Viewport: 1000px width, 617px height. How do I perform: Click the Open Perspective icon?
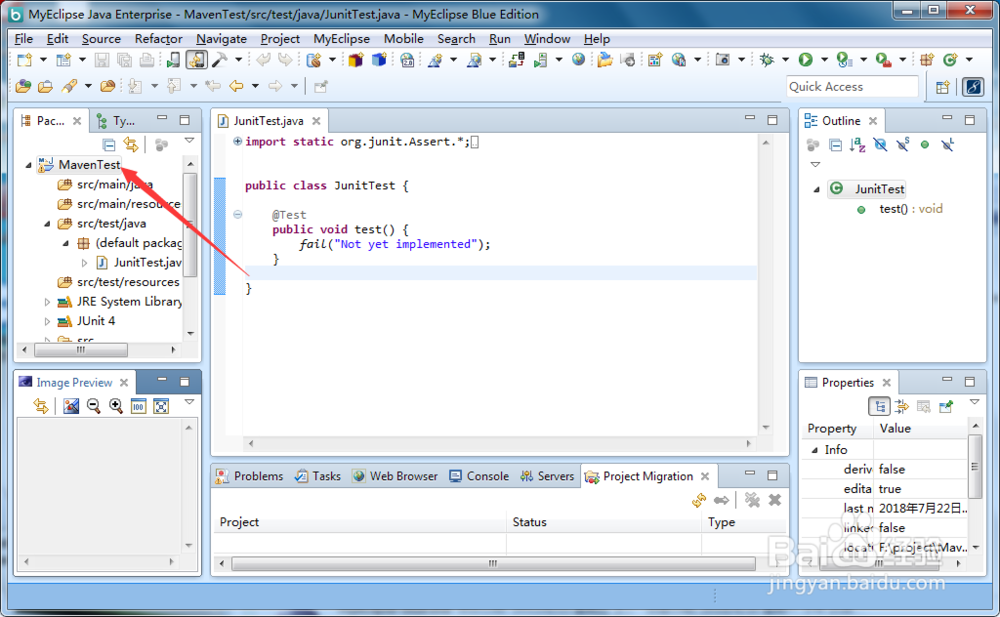(x=943, y=87)
